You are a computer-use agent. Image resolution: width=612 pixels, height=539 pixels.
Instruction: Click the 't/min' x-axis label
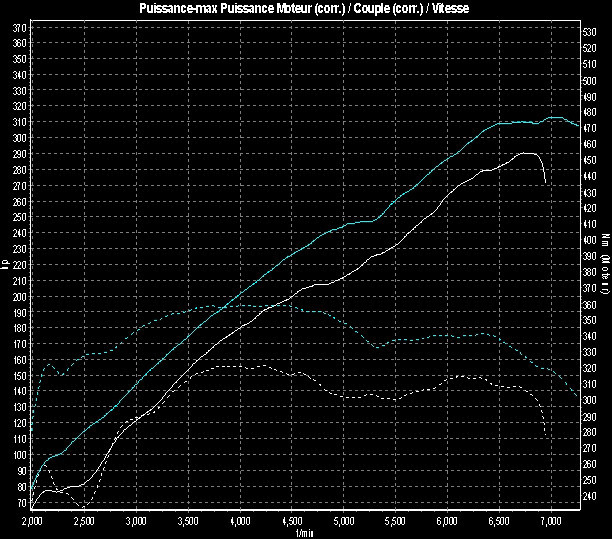tap(306, 532)
